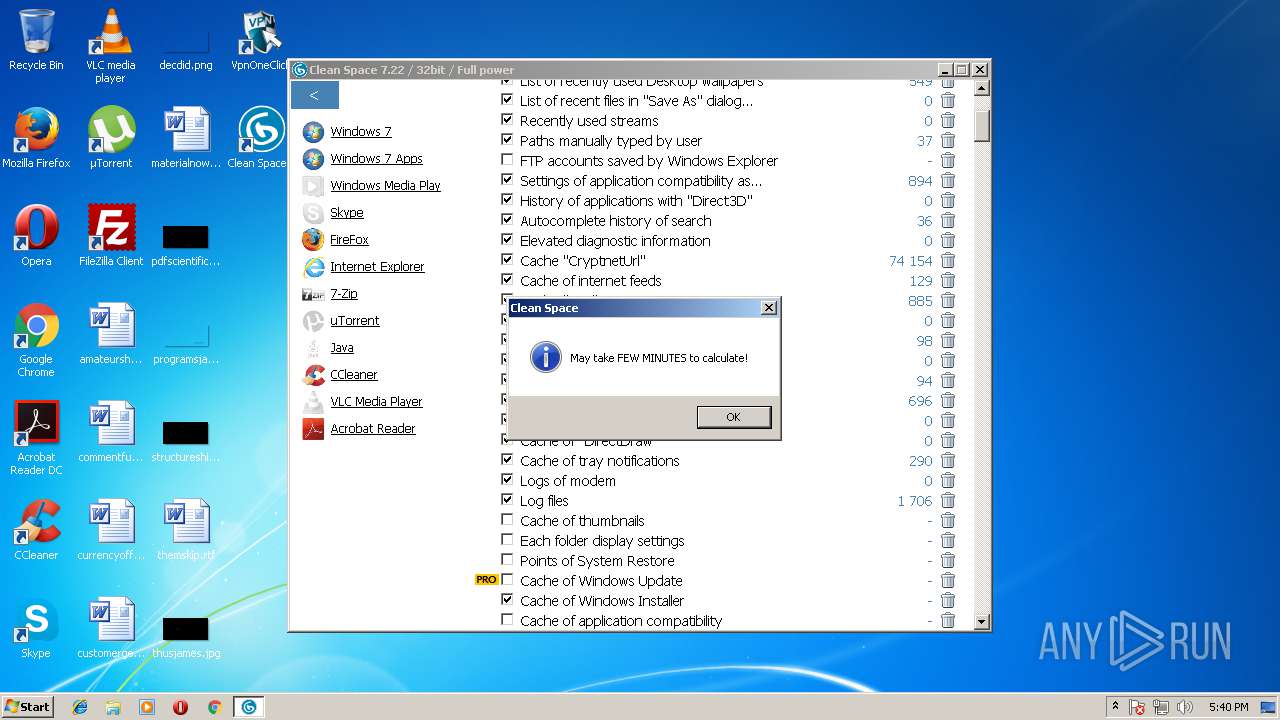Enable 'FTP accounts saved by Windows Explorer'
Screen dimensions: 1280x720
coord(507,160)
